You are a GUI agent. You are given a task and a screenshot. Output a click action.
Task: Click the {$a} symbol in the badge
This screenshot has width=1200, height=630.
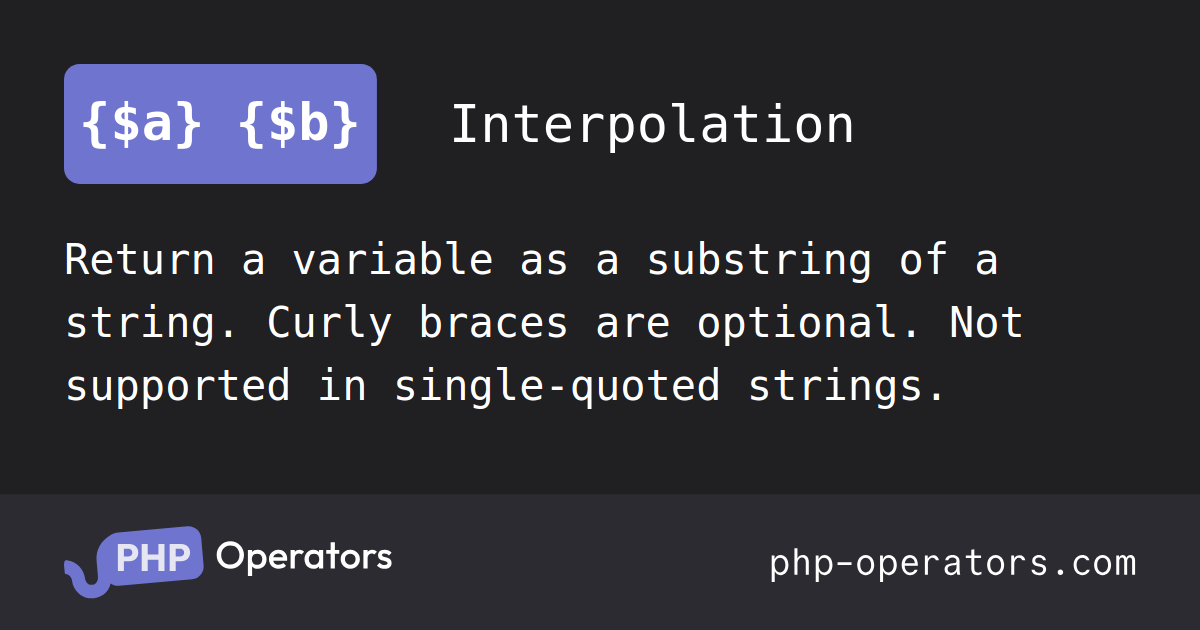142,125
